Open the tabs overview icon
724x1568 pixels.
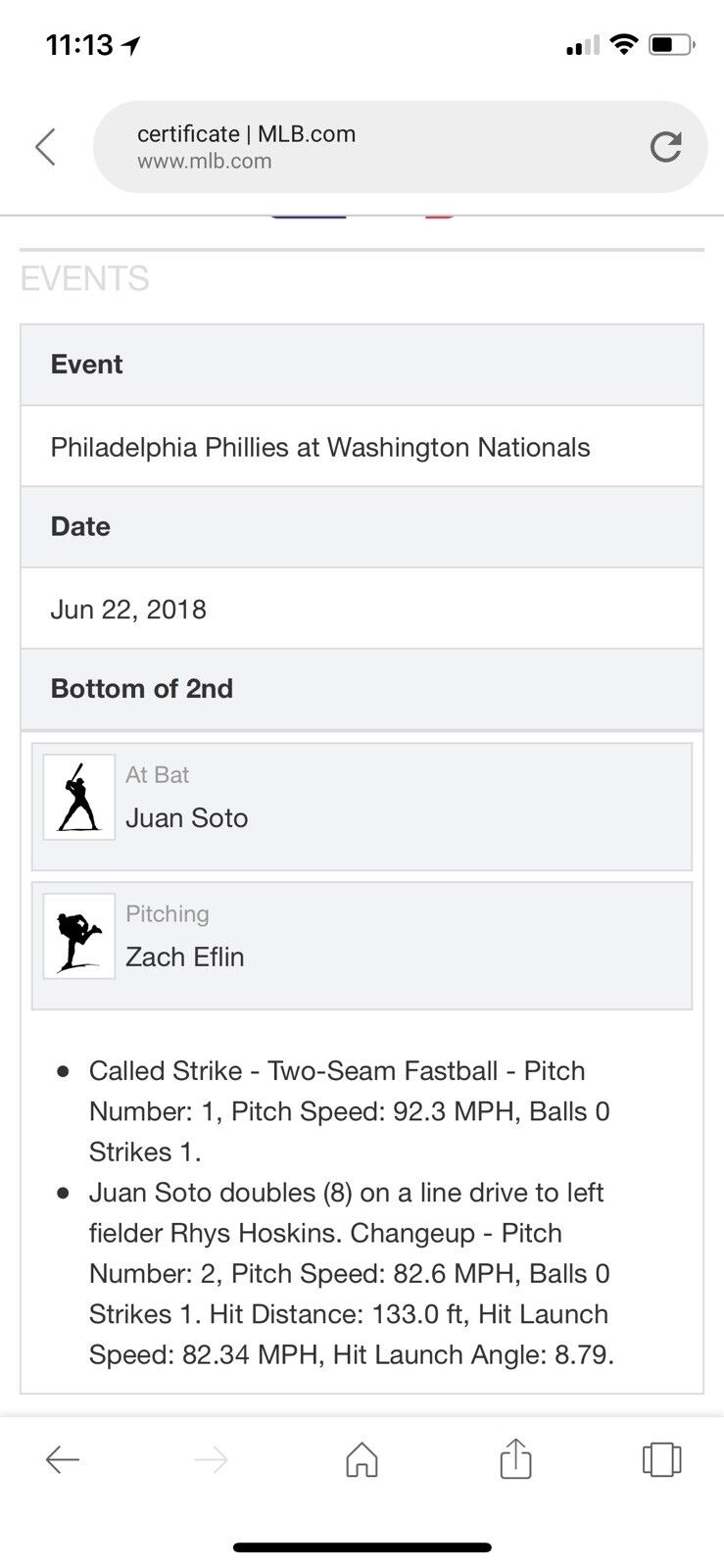661,1459
